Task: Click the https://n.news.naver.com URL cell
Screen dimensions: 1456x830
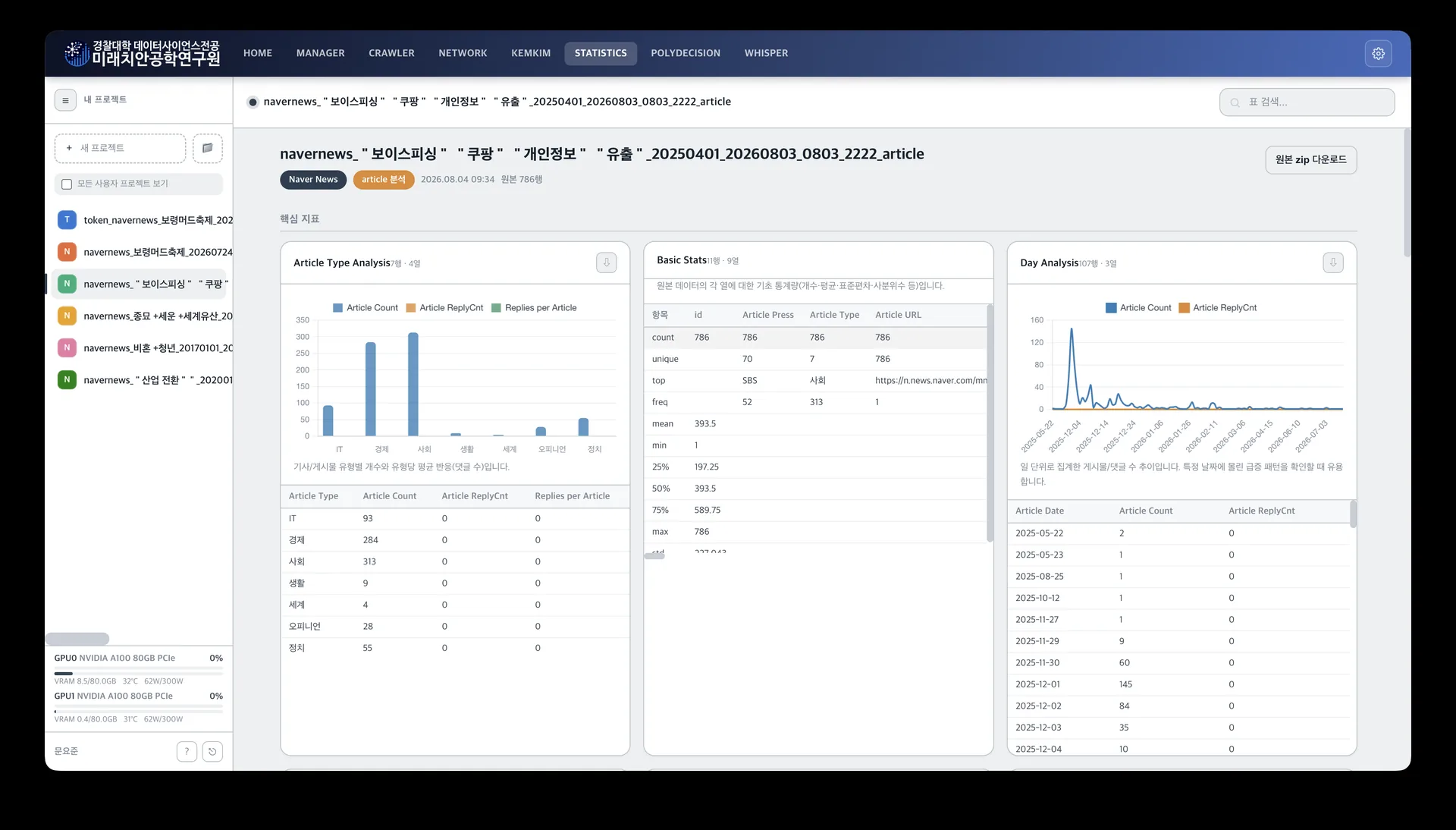Action: point(930,381)
